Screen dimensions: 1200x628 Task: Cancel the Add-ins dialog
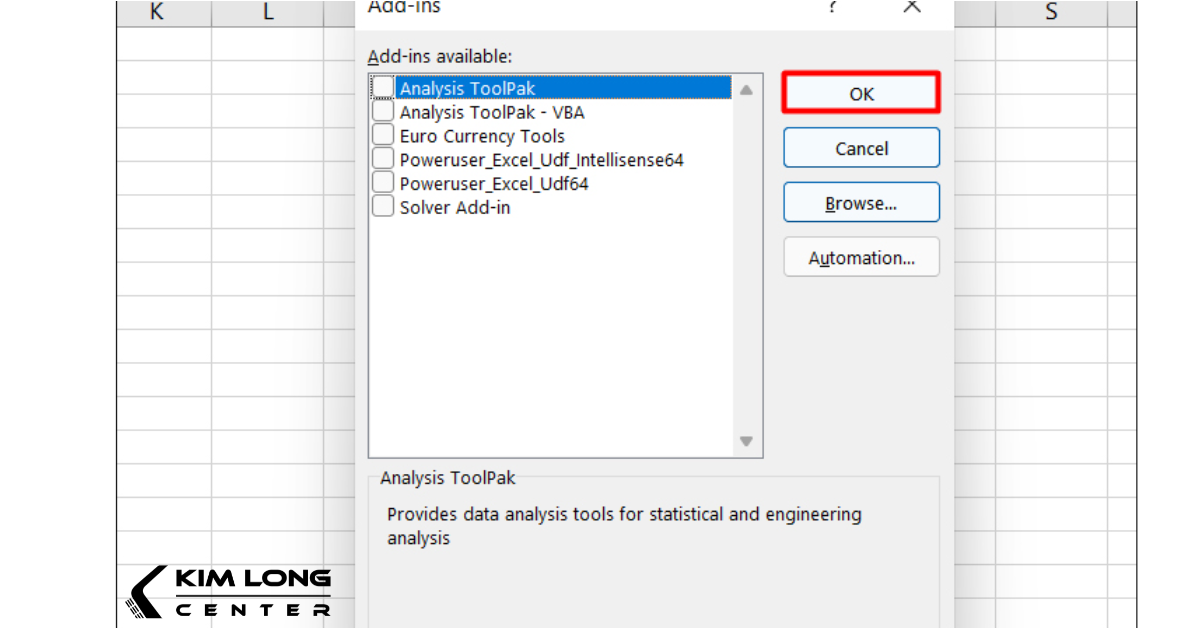(x=861, y=148)
